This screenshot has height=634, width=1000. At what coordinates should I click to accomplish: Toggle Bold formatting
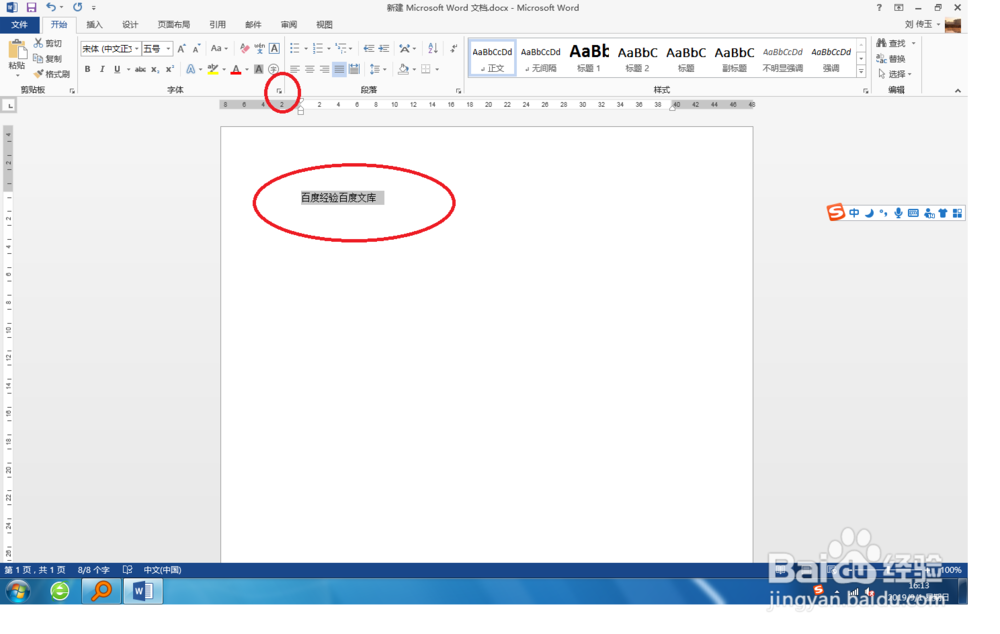[87, 69]
